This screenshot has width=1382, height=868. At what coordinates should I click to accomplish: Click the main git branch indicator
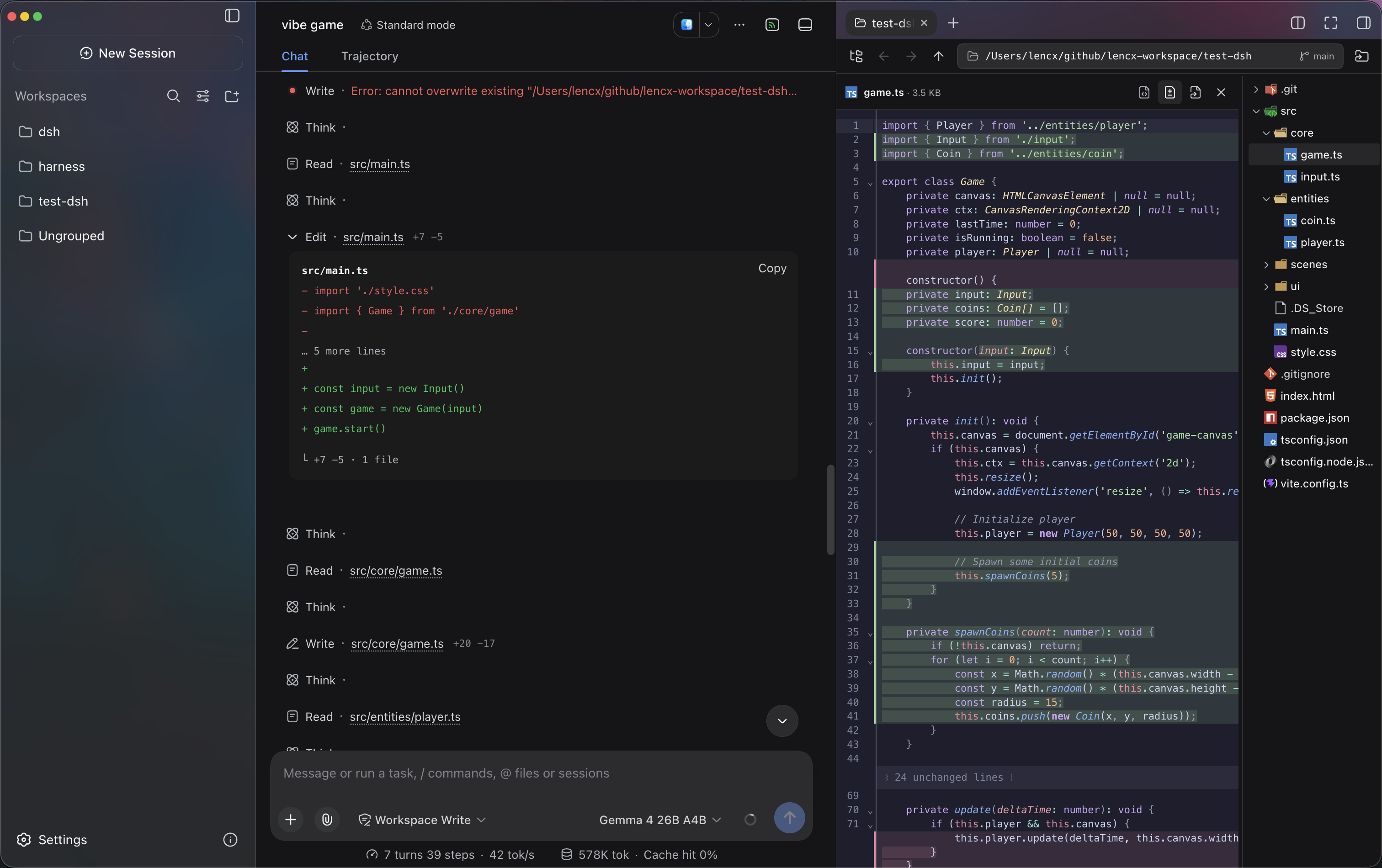pos(1317,56)
